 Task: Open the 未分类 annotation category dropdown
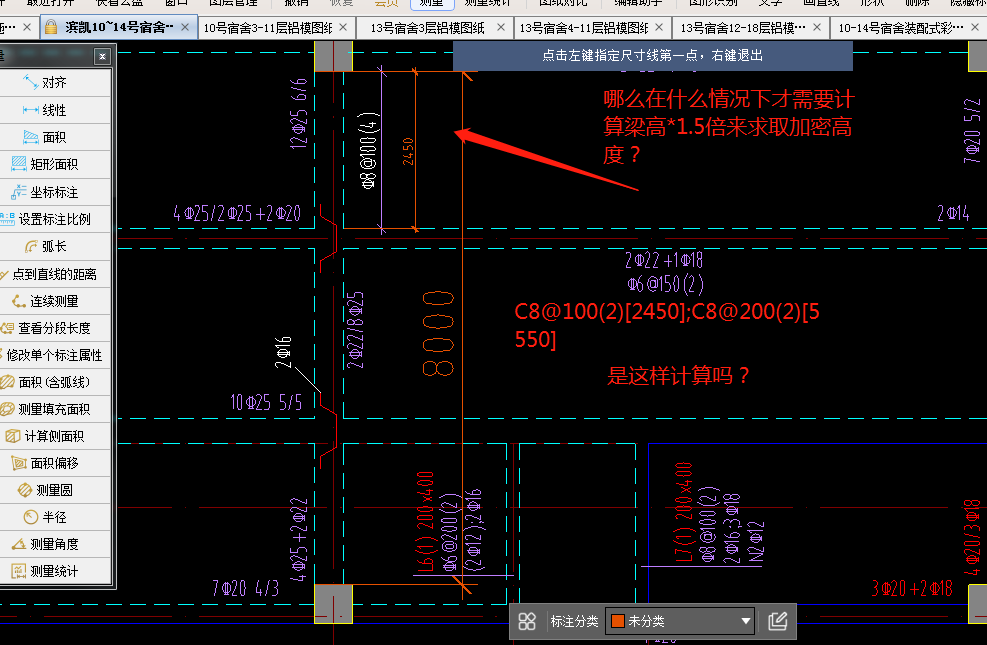680,621
